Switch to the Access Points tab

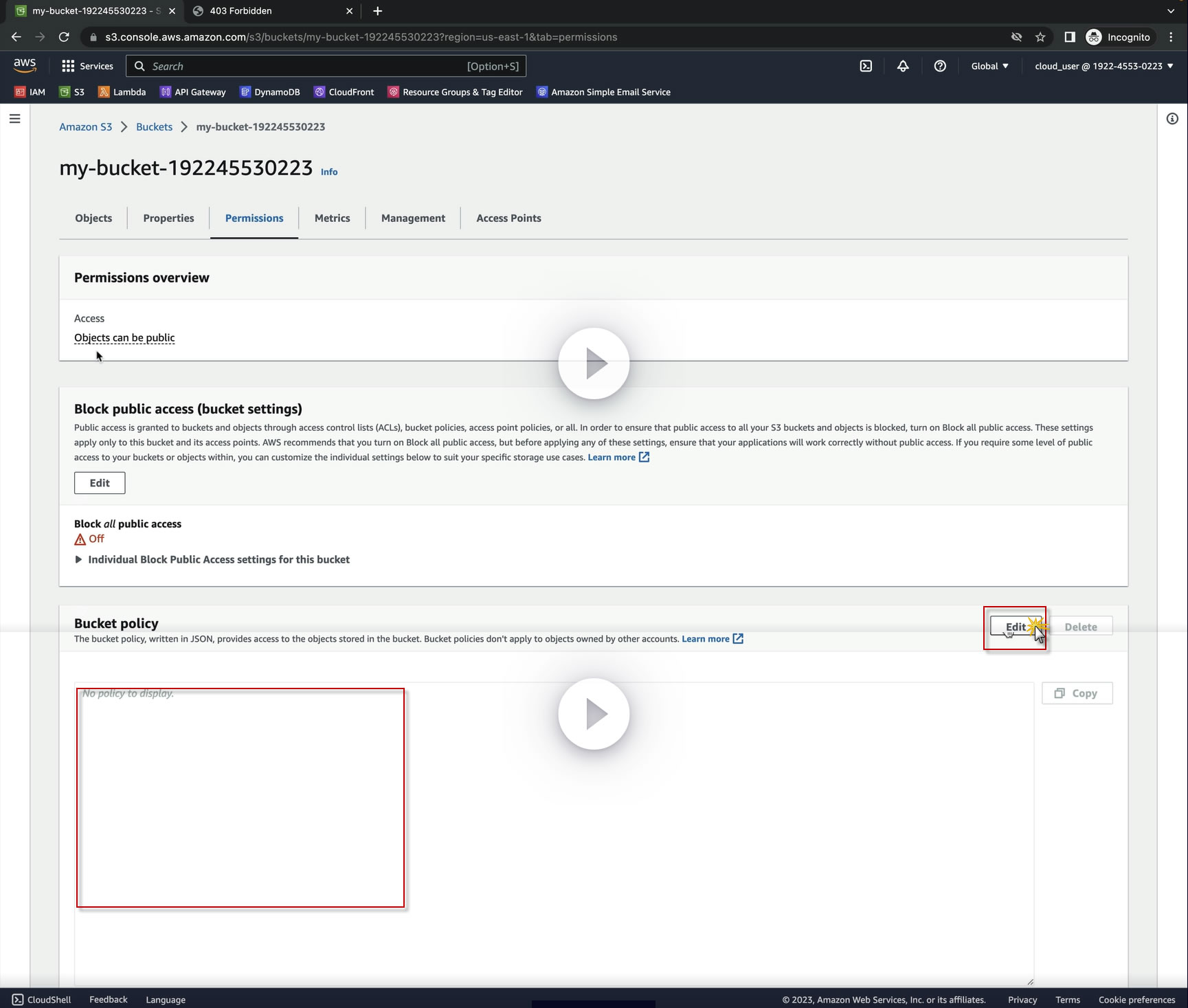(508, 218)
